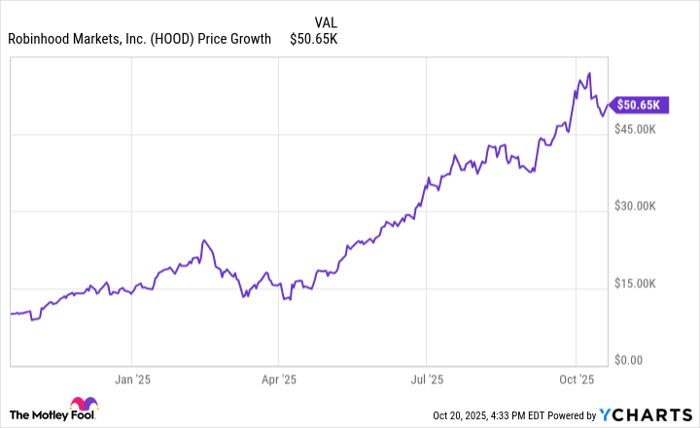Select the Jul '25 axis label
Image resolution: width=700 pixels, height=428 pixels.
[x=426, y=380]
